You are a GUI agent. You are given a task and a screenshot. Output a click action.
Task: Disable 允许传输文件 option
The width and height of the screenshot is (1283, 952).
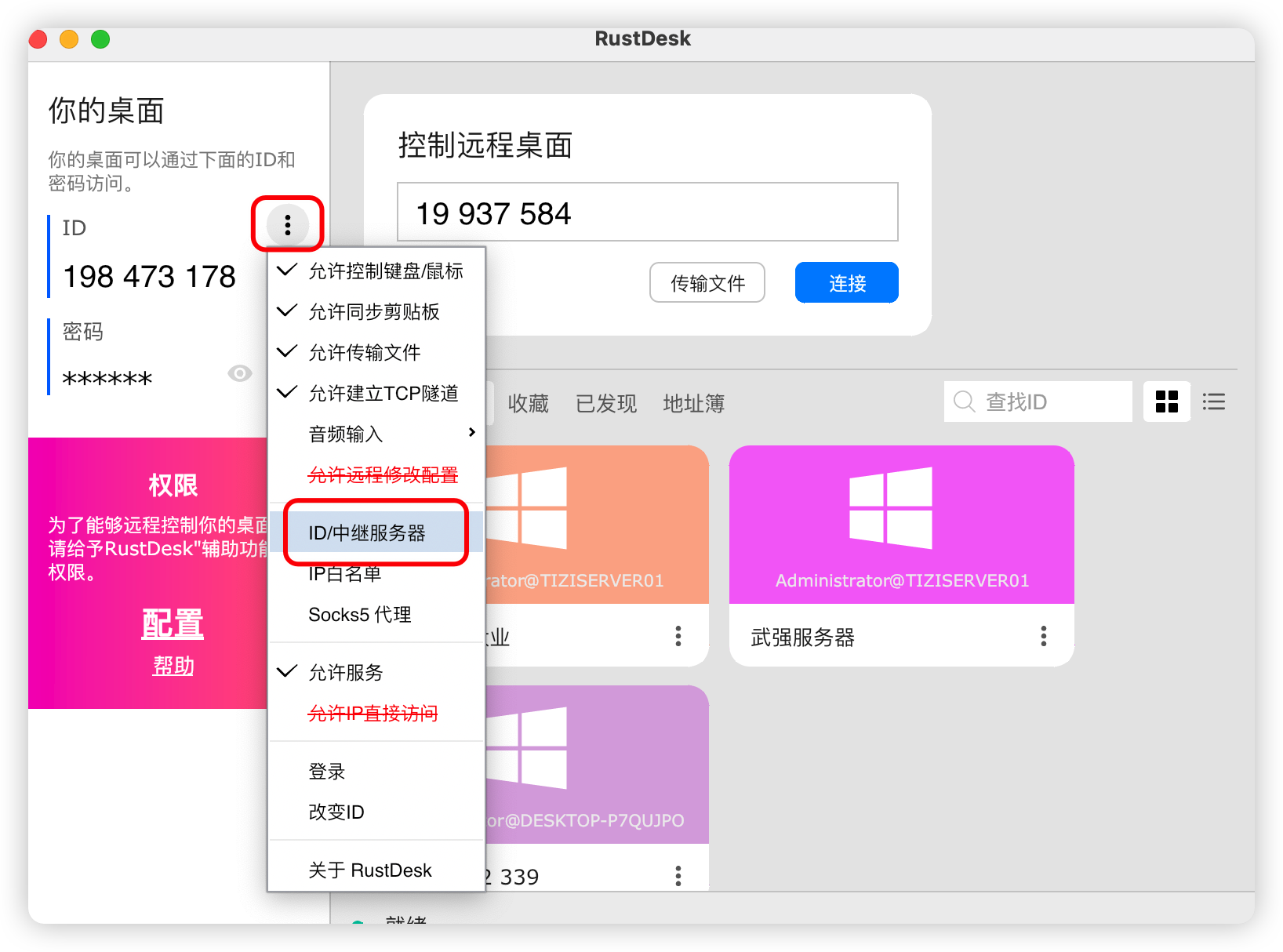coord(365,353)
